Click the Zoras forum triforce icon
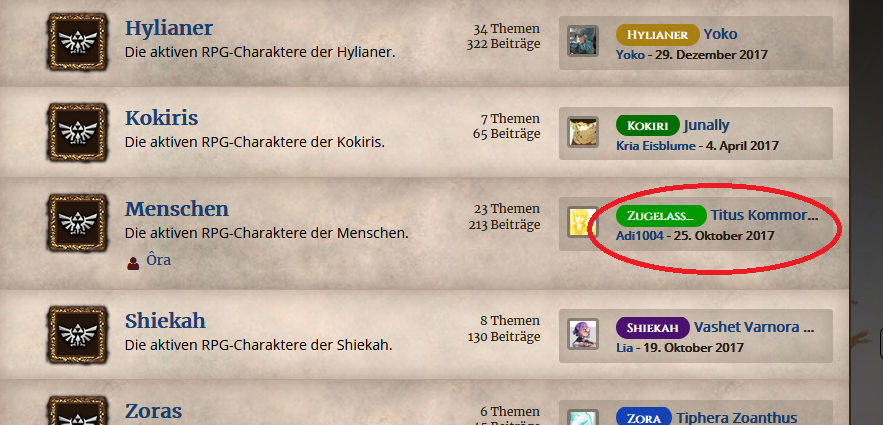Viewport: 883px width, 425px height. pyautogui.click(x=77, y=411)
